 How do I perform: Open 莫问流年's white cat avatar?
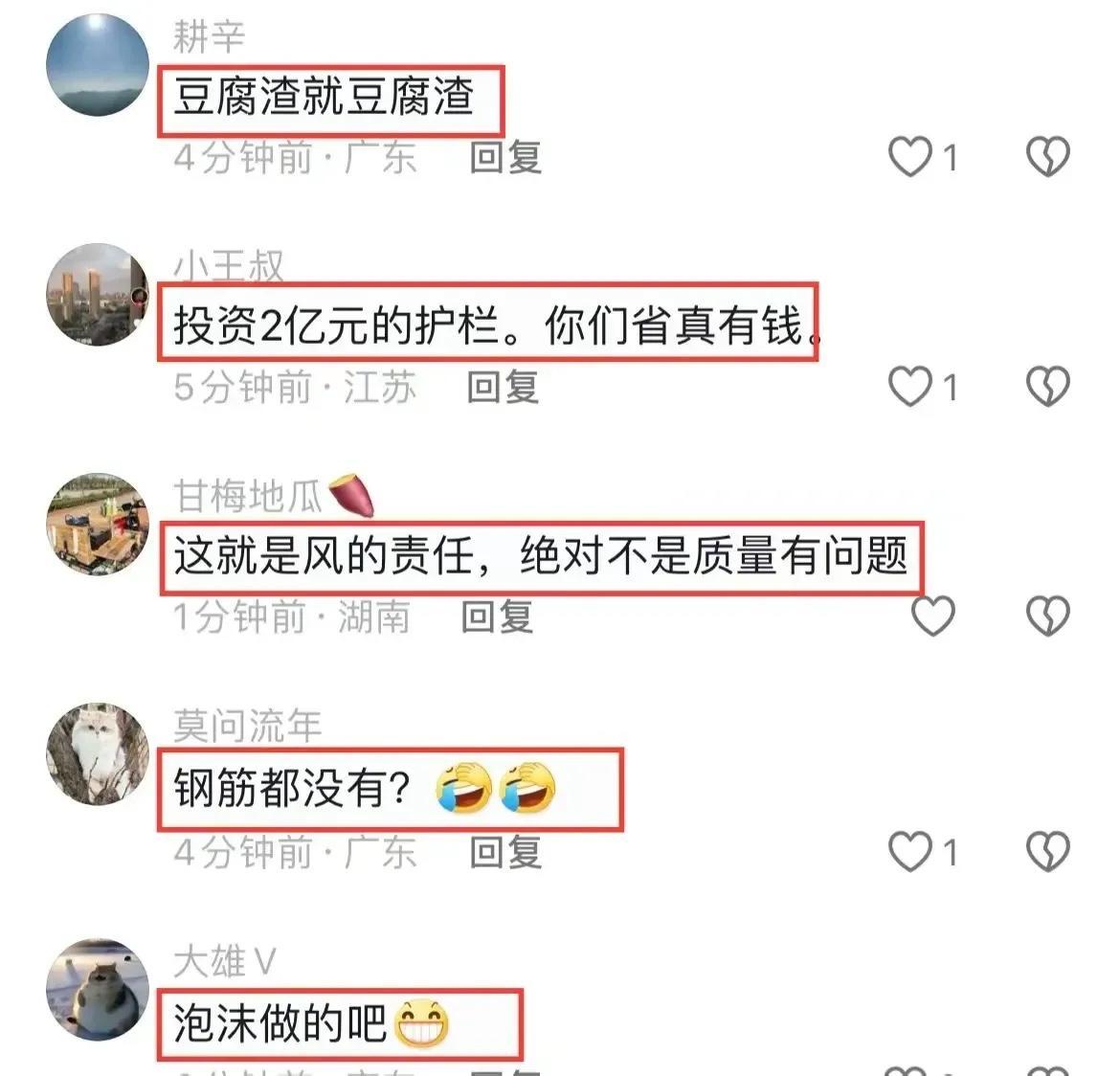(98, 754)
